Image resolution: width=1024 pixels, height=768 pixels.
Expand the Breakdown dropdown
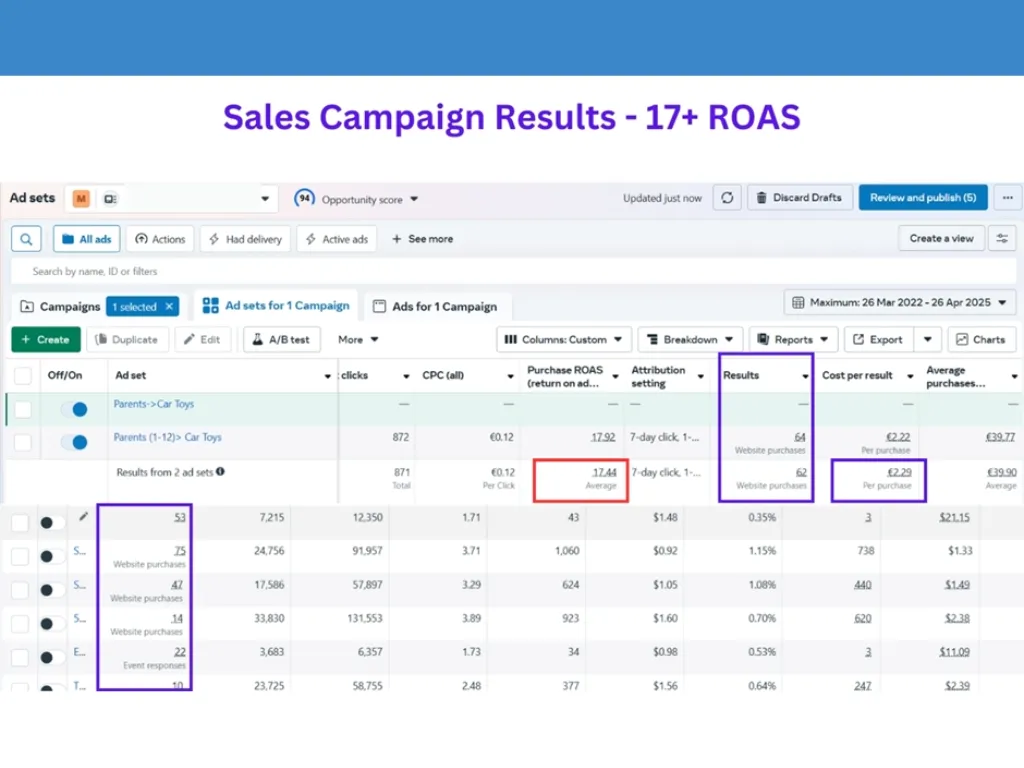coord(690,339)
